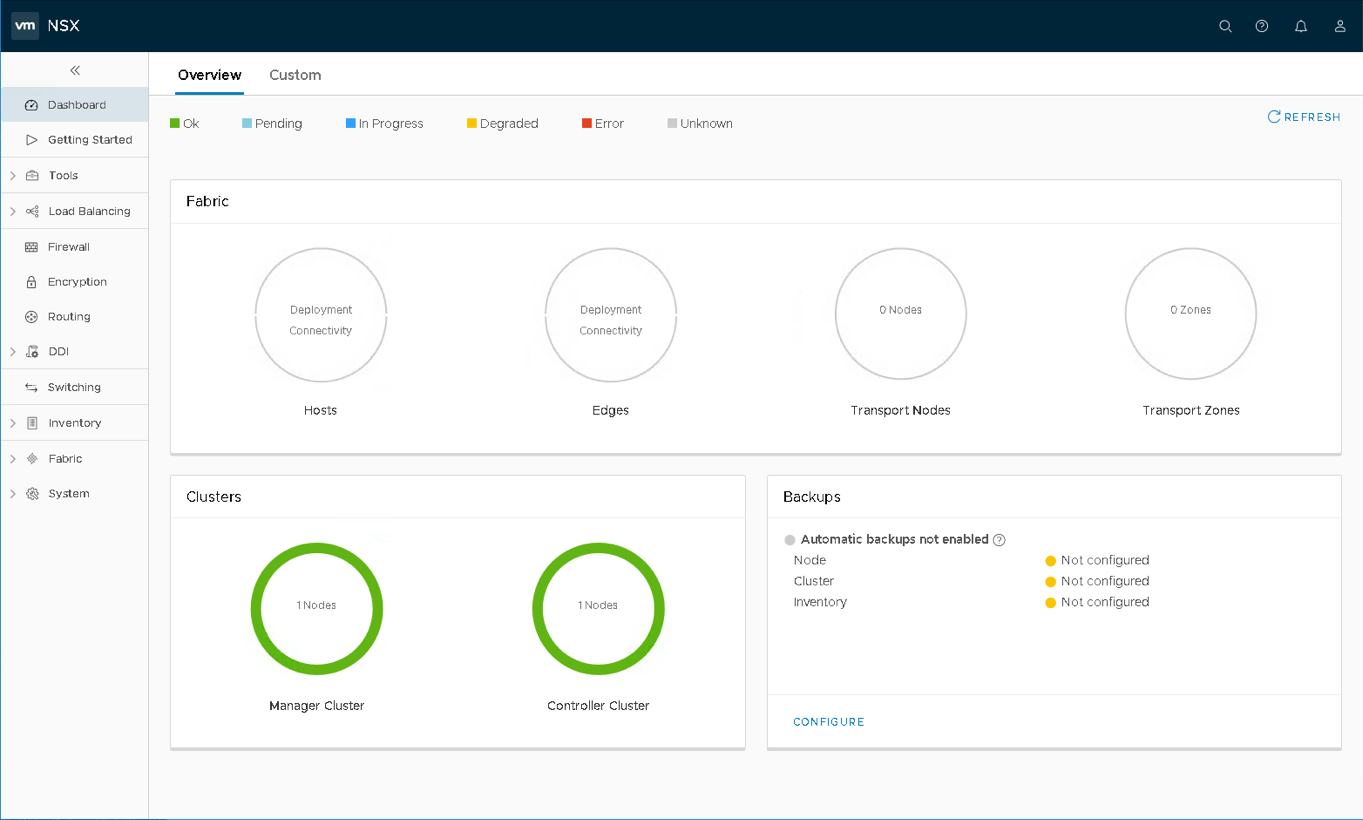Expand the System section chevron
This screenshot has width=1363, height=820.
[13, 494]
